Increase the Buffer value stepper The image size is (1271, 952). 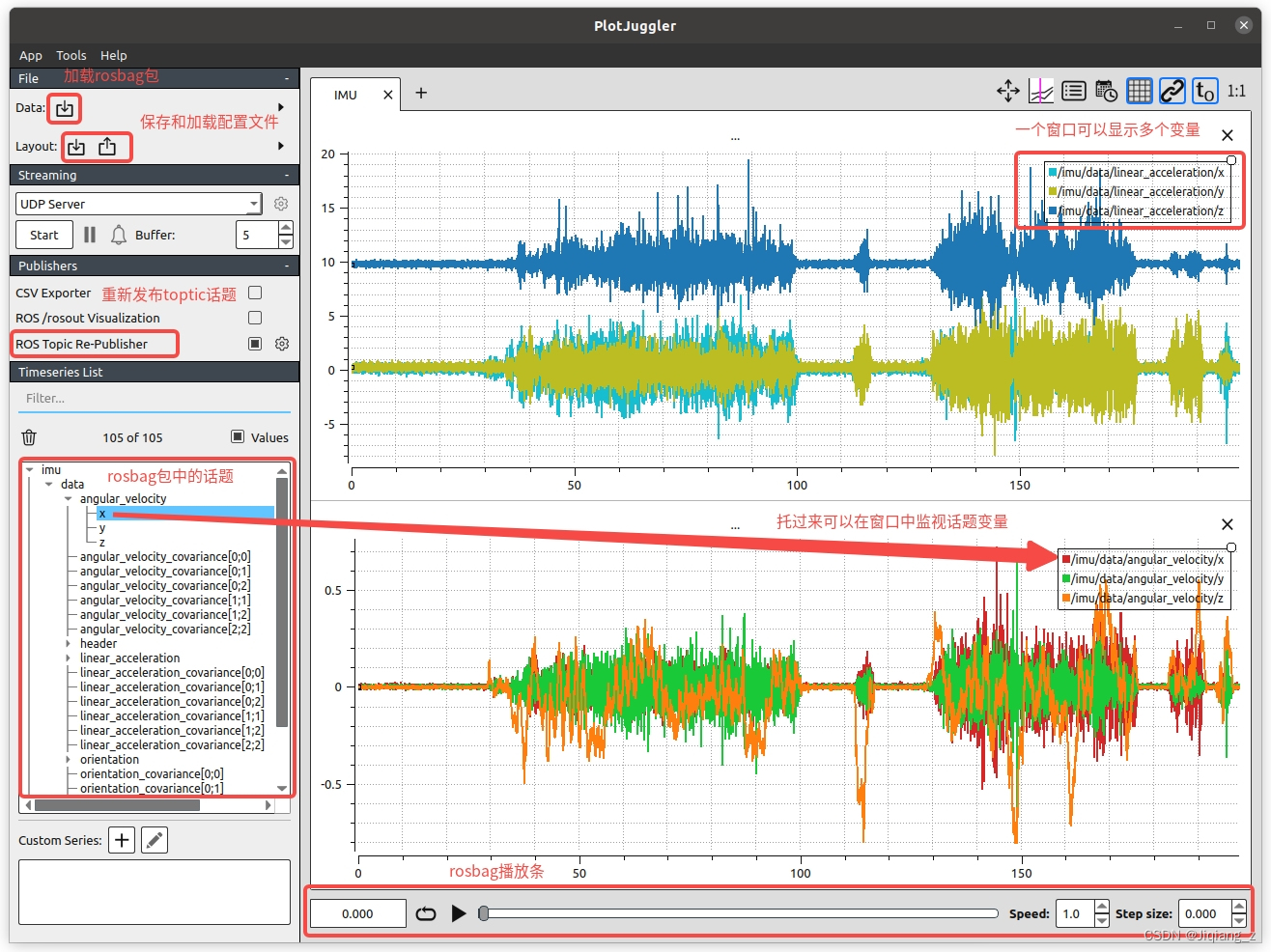286,228
